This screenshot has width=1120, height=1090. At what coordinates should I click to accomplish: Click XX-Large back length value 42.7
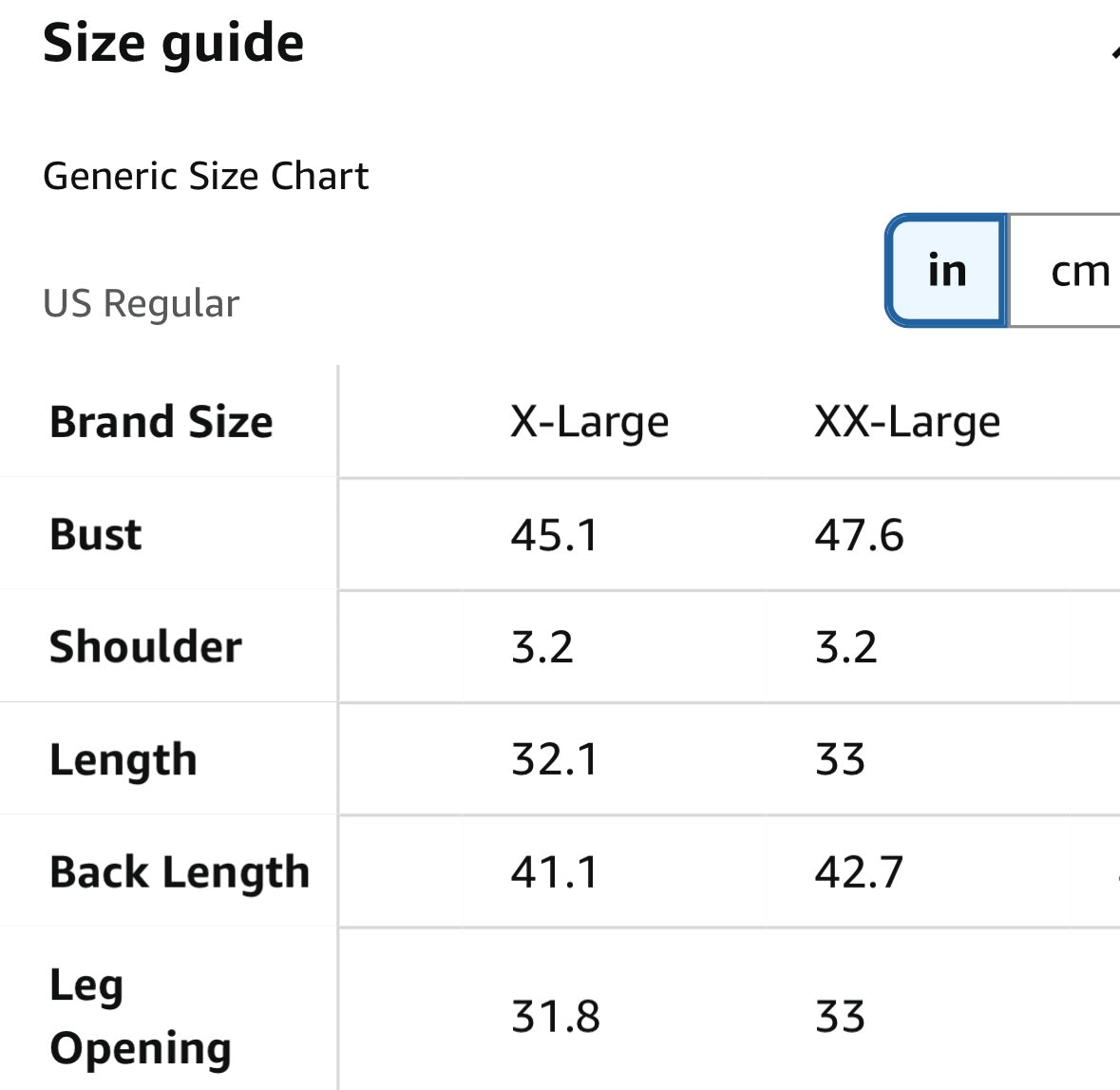click(x=859, y=871)
